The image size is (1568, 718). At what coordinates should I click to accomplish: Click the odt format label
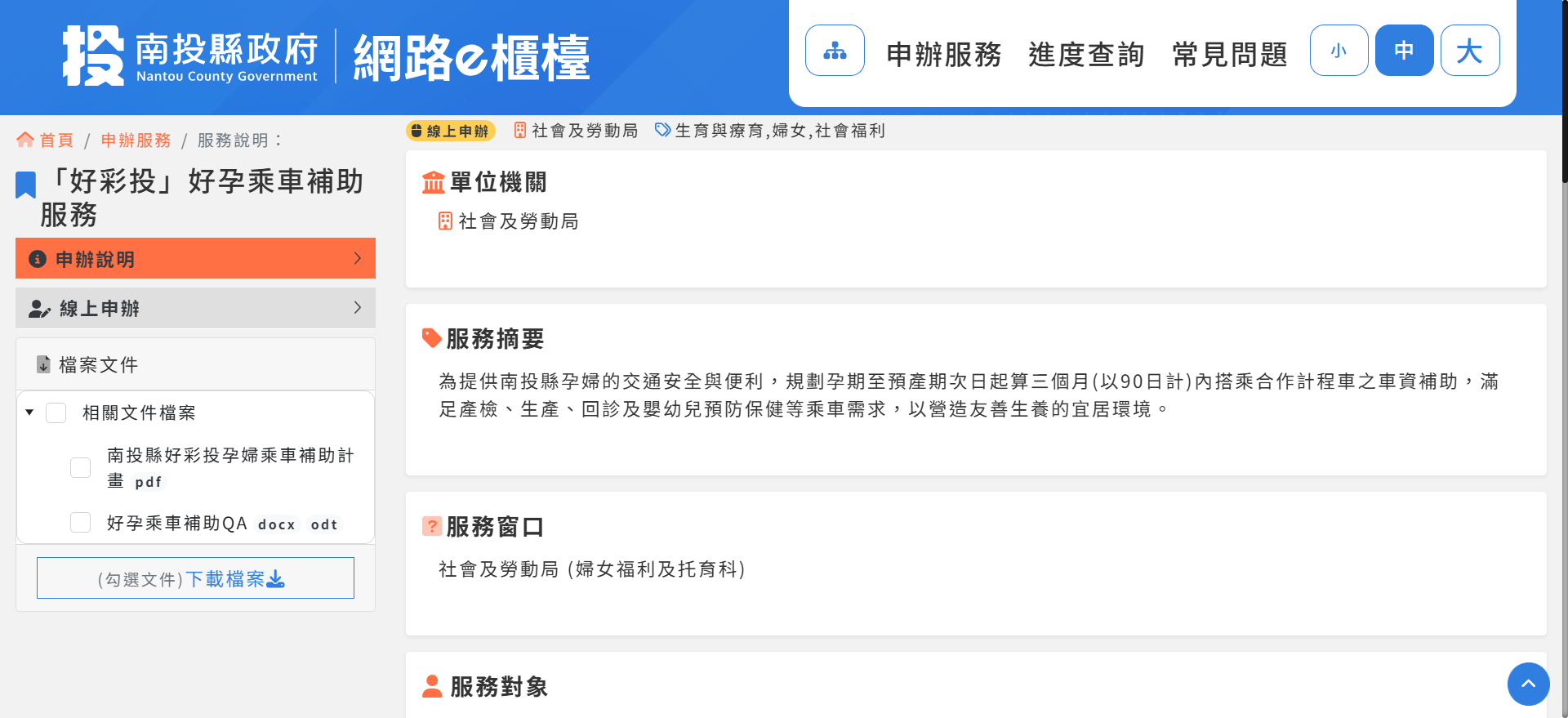point(324,524)
